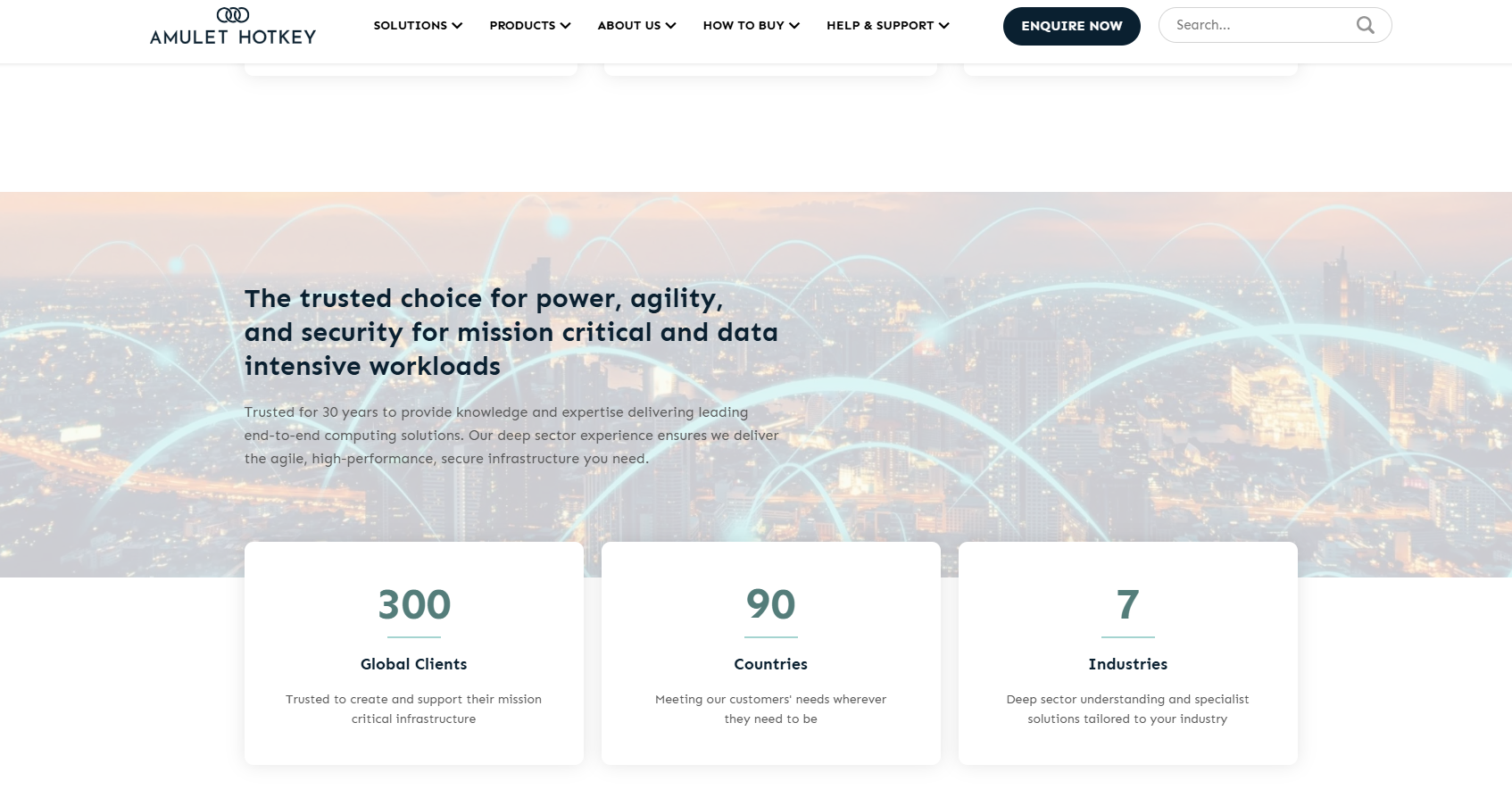Open the Solutions menu label

[x=410, y=26]
